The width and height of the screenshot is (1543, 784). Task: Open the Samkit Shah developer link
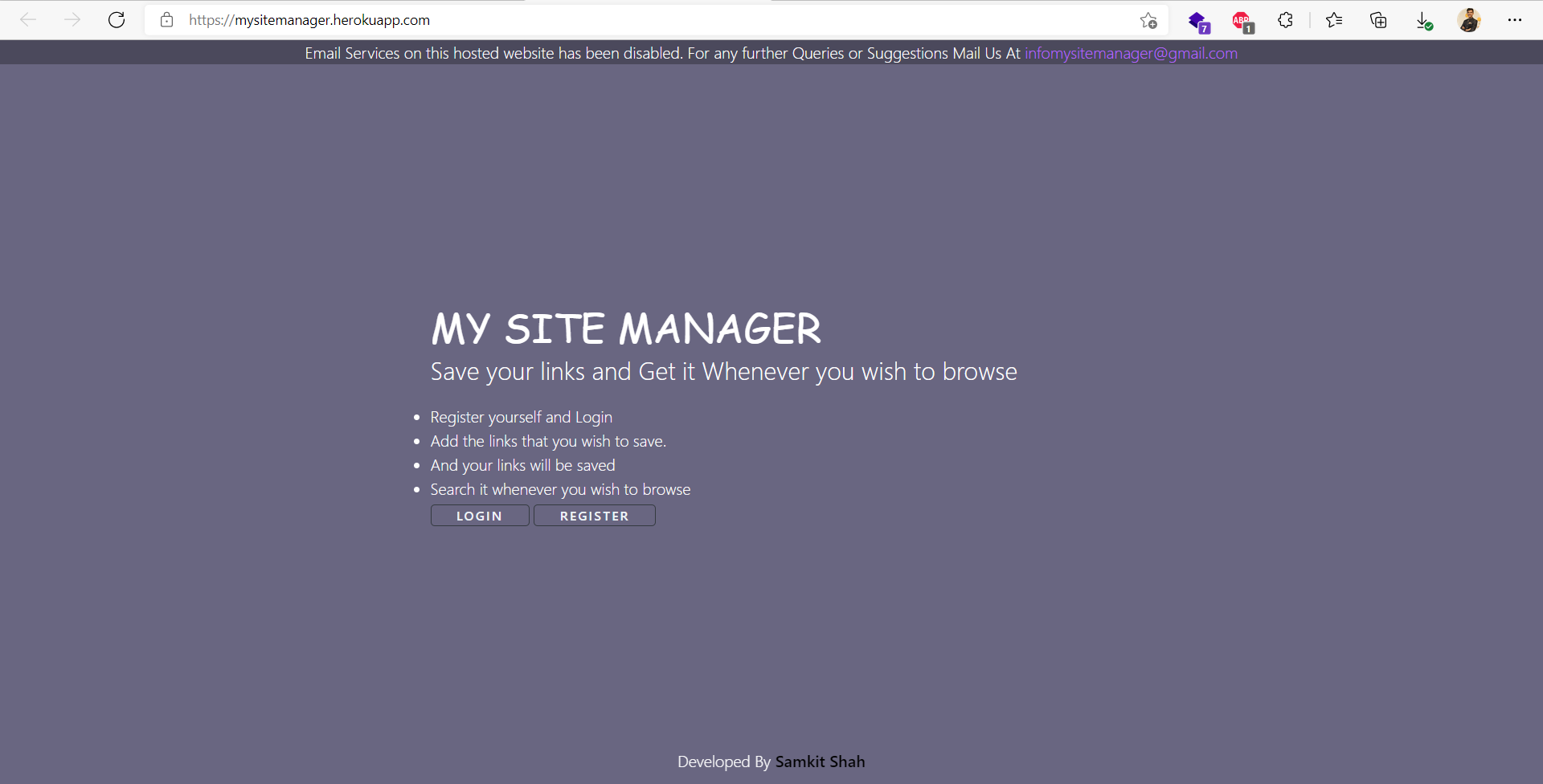click(x=820, y=762)
